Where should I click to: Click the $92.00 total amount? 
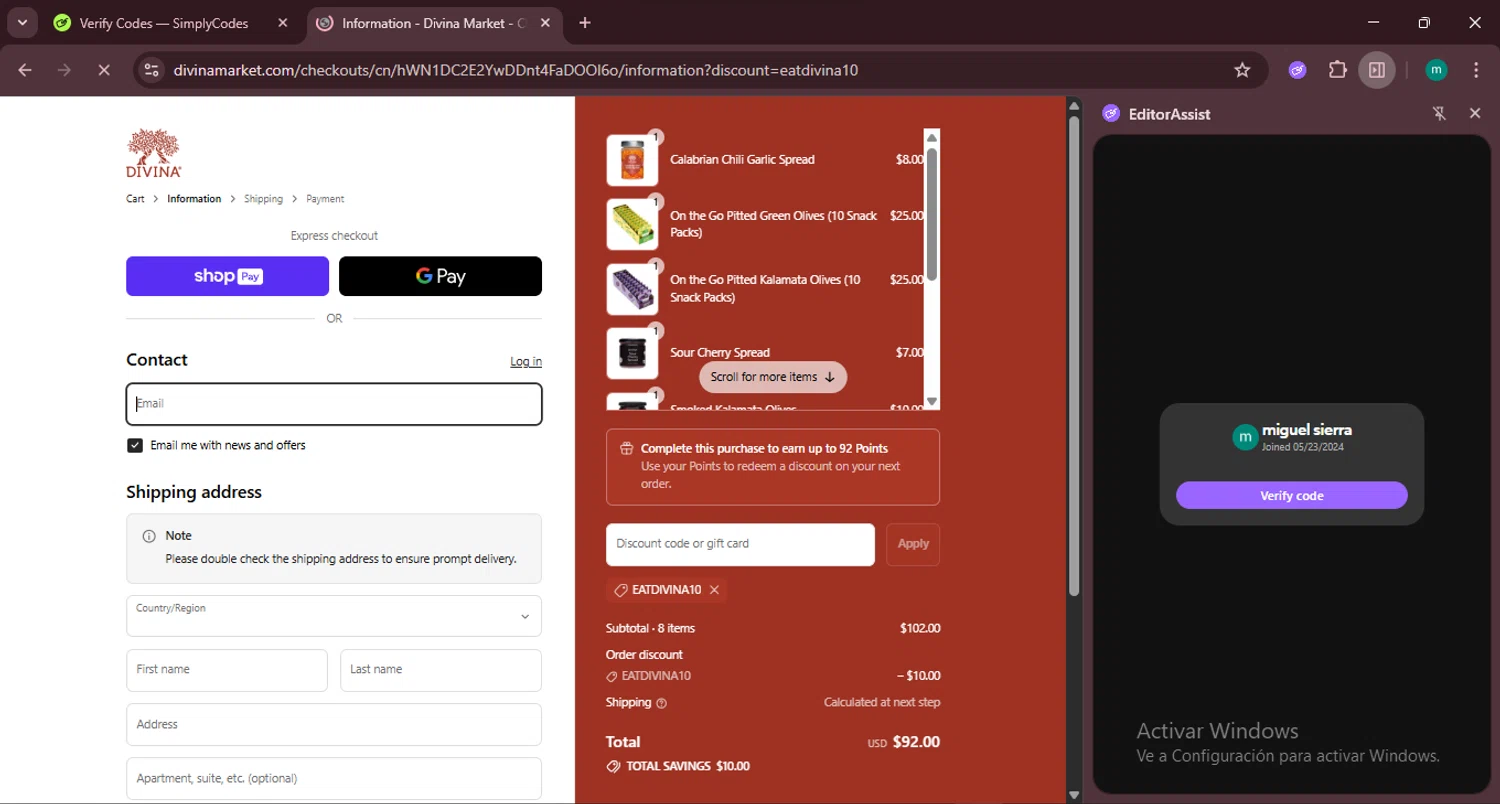pos(916,742)
